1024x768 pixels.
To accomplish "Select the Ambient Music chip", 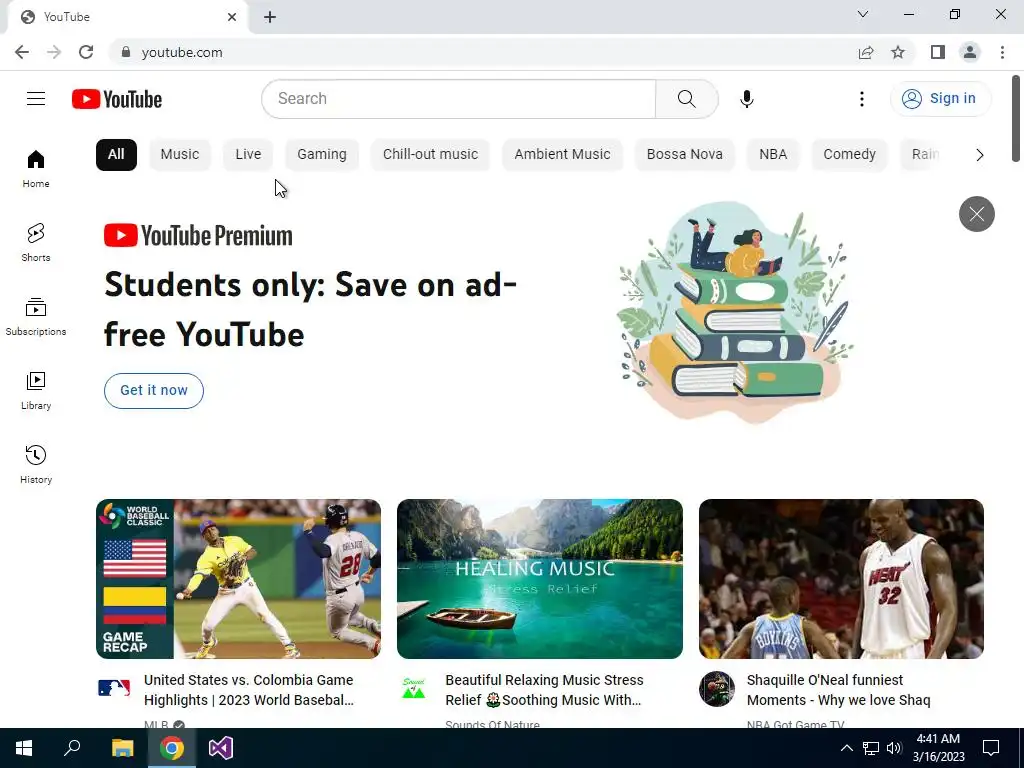I will click(x=562, y=155).
